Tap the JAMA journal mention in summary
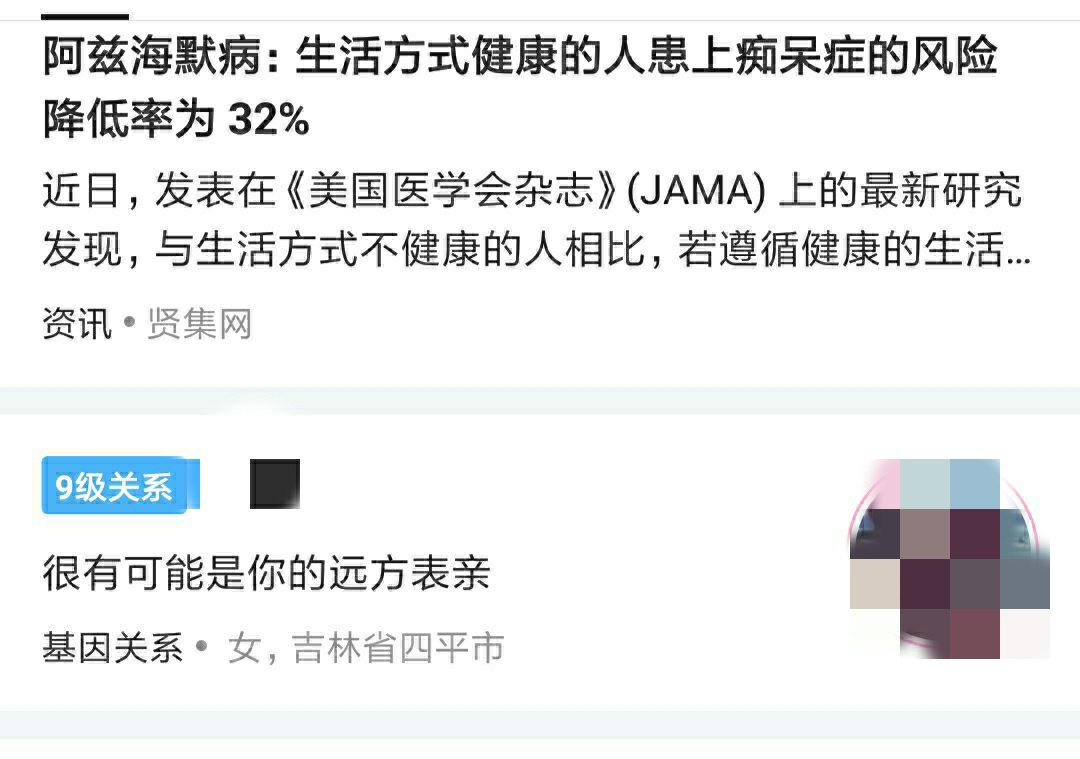 coord(696,191)
